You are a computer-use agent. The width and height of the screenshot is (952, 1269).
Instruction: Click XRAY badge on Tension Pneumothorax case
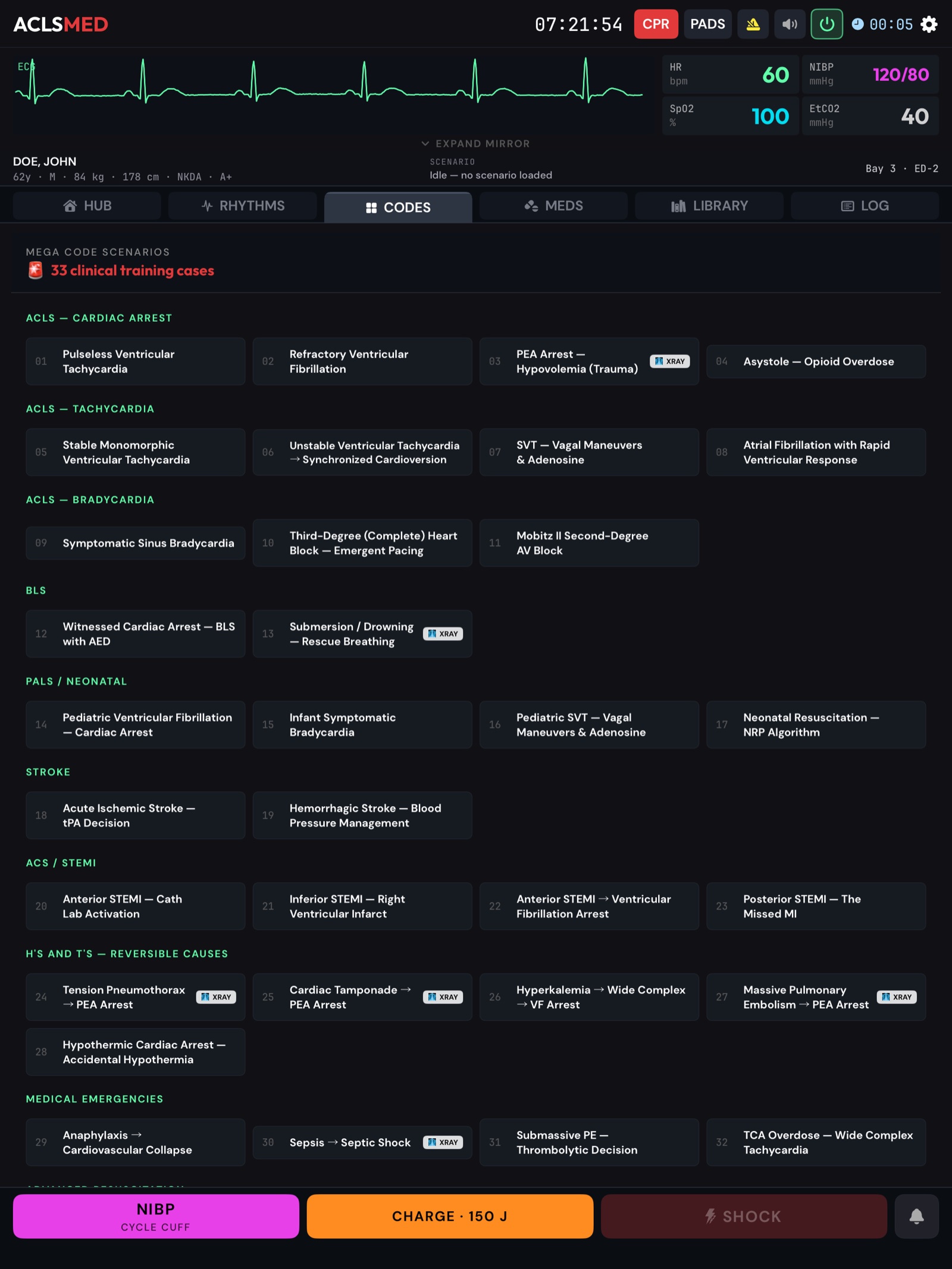pyautogui.click(x=216, y=997)
